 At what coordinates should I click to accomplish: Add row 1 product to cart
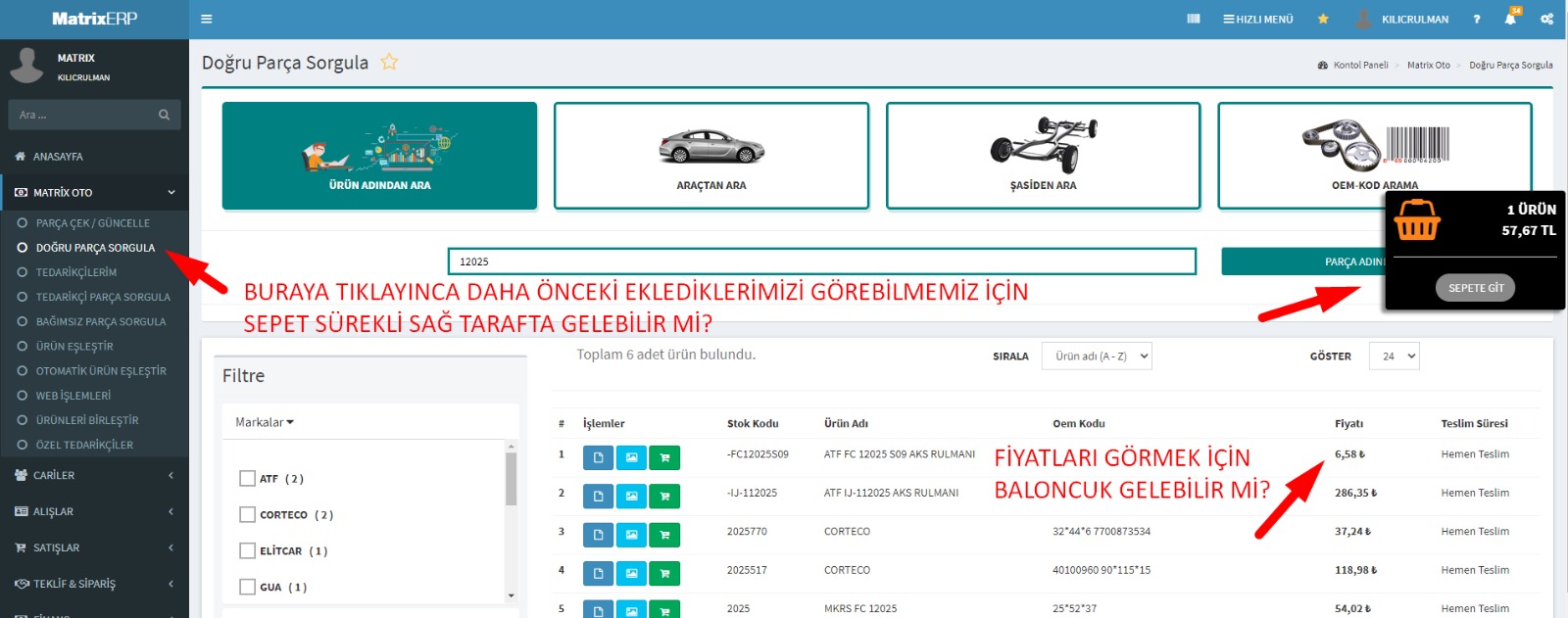tap(664, 457)
